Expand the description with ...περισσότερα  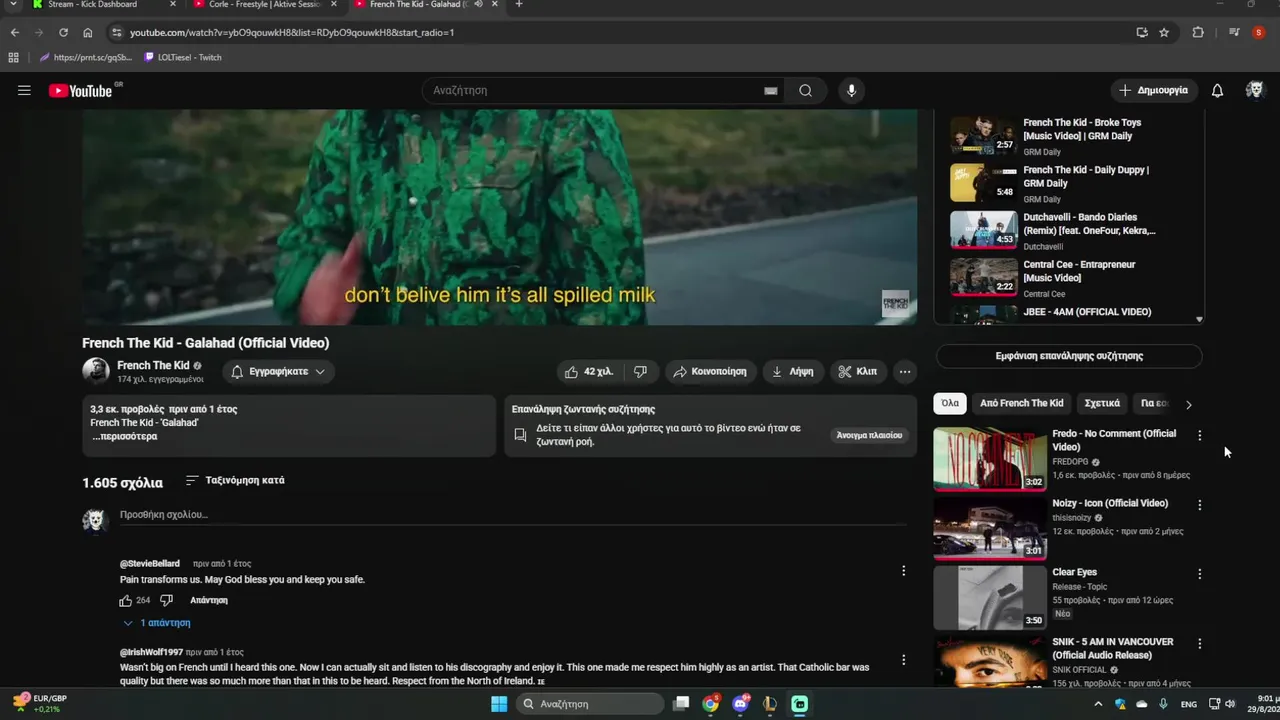125,436
